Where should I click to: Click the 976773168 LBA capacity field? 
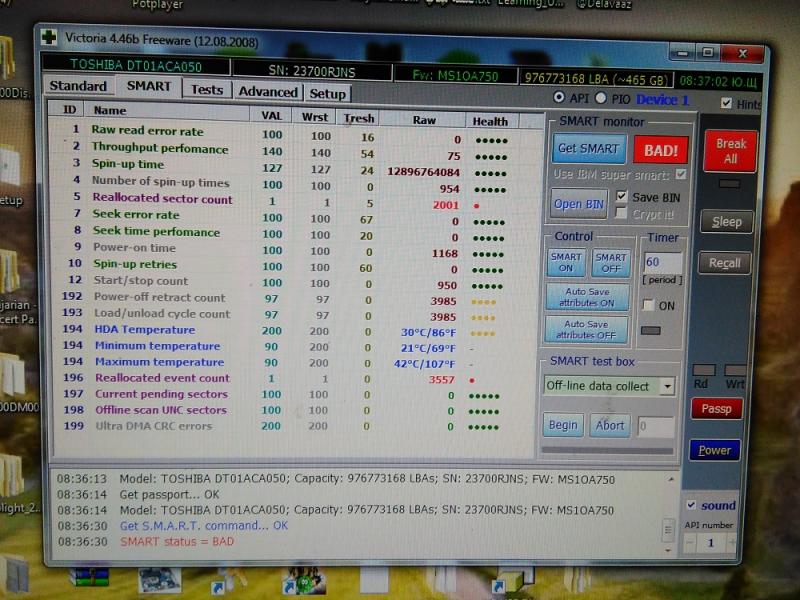click(x=595, y=79)
